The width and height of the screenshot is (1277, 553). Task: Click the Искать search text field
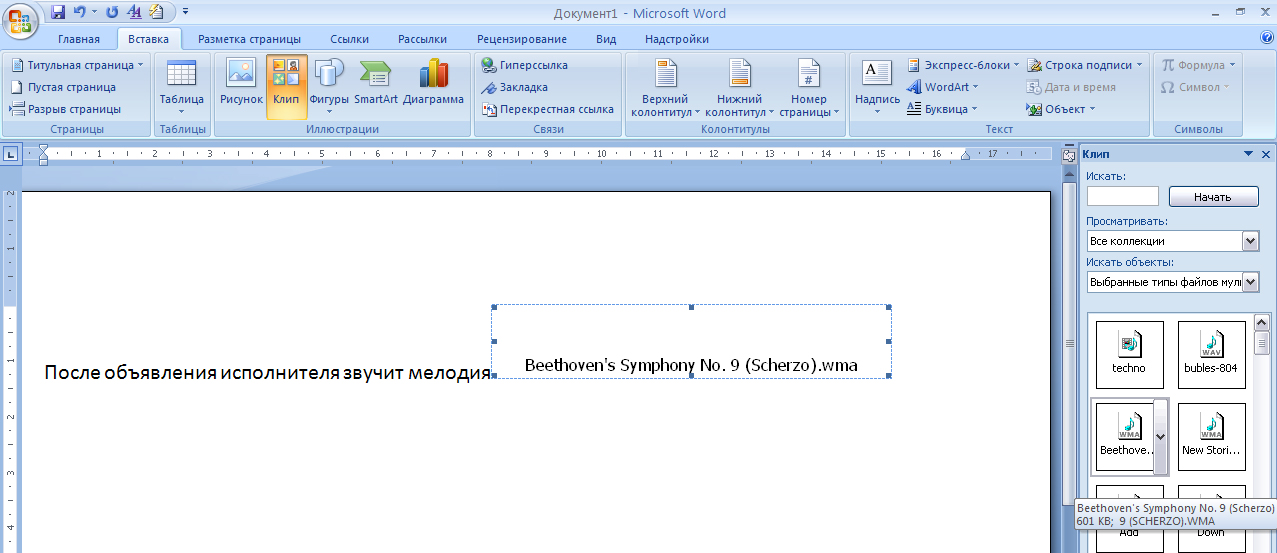point(1123,197)
